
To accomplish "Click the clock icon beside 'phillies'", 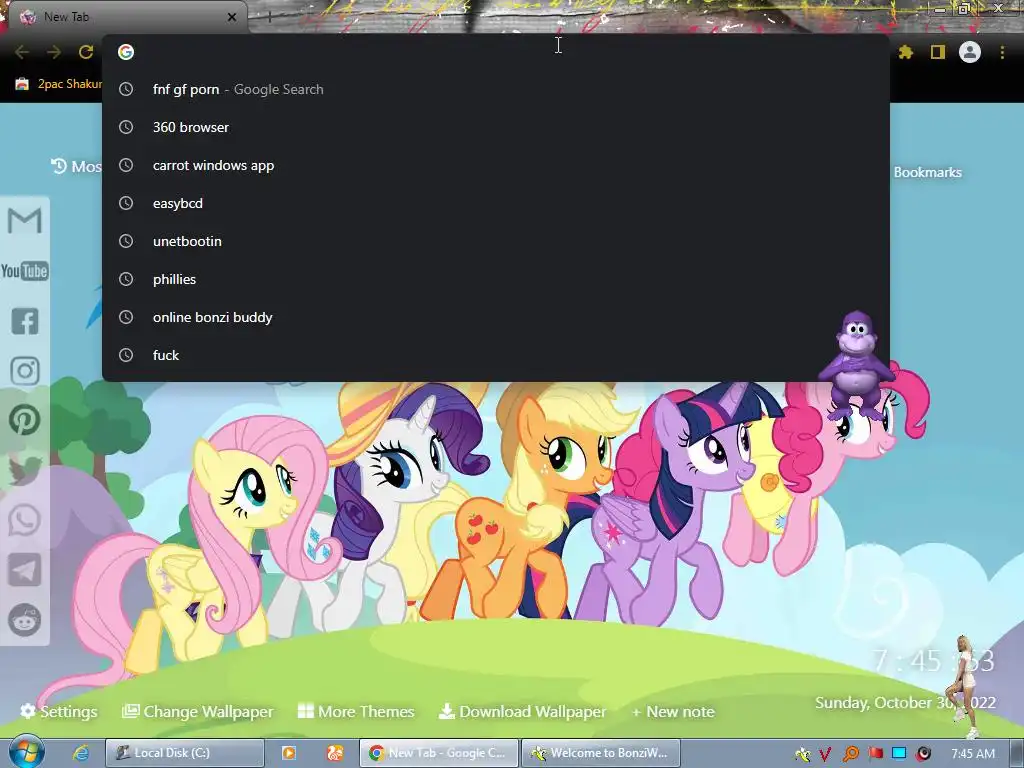I will [126, 279].
